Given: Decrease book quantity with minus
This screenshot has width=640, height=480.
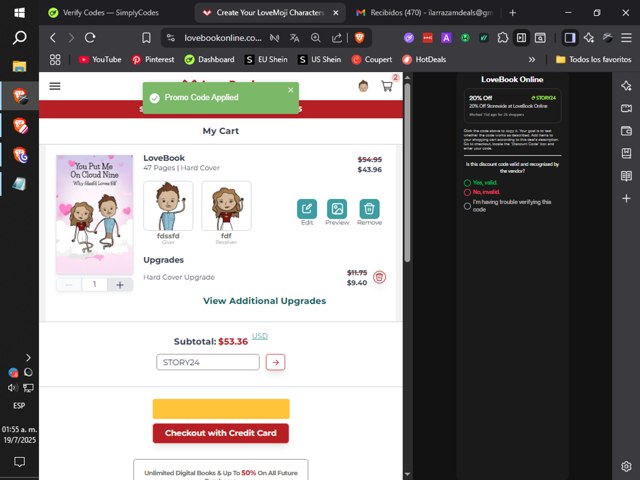Looking at the screenshot, I should 69,284.
